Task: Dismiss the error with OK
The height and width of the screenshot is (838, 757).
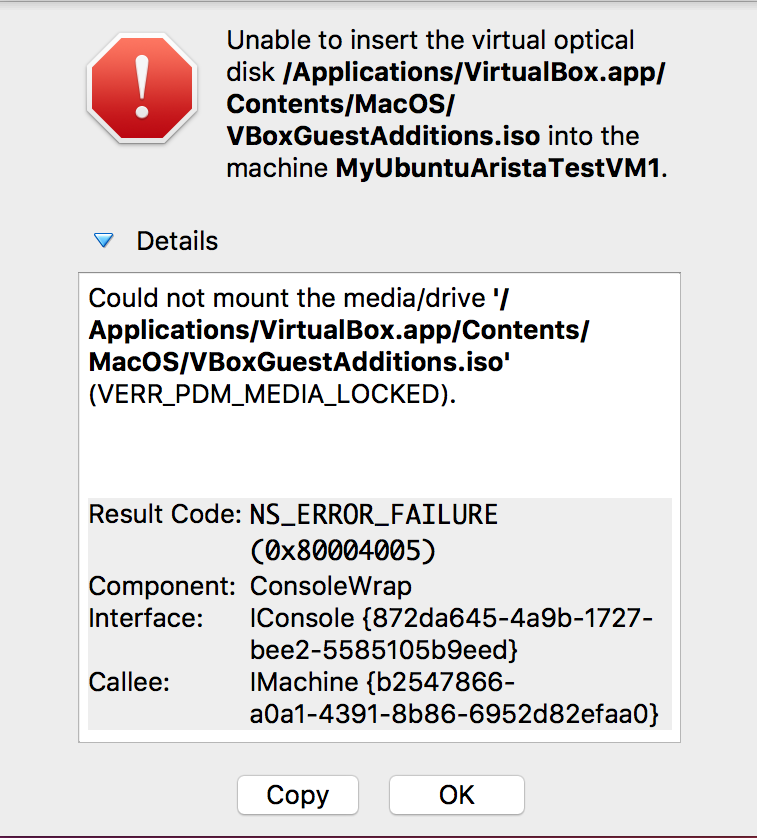Action: click(x=457, y=795)
